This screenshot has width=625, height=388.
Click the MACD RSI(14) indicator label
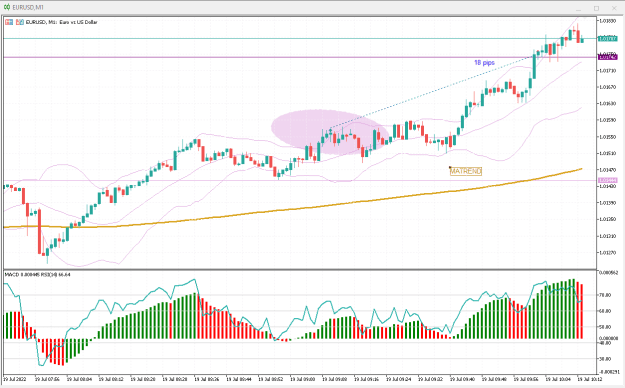point(37,275)
